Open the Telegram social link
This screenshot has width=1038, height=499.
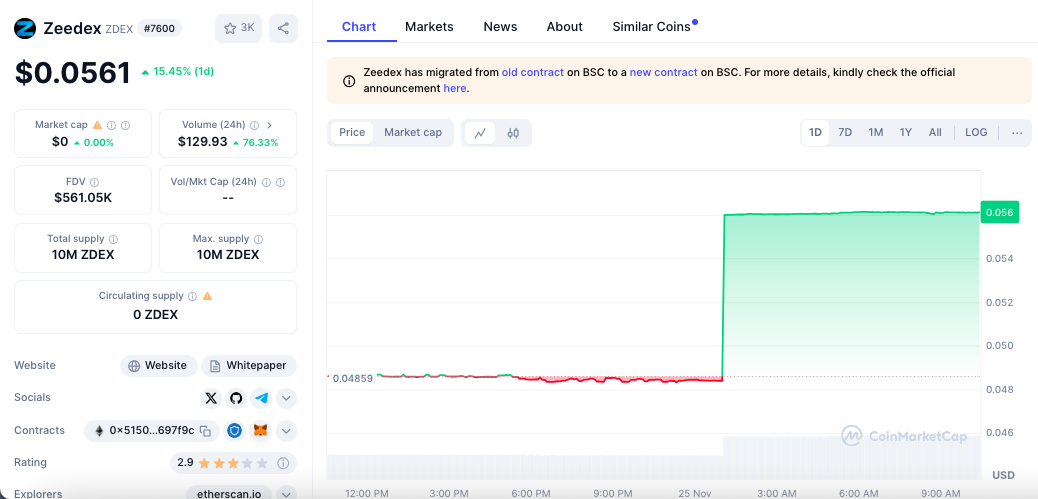(x=262, y=398)
